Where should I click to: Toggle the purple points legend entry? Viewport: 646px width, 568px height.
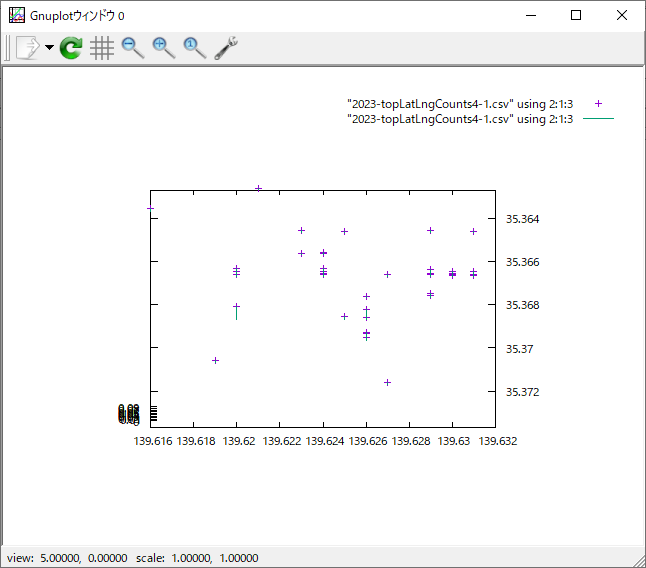point(459,104)
